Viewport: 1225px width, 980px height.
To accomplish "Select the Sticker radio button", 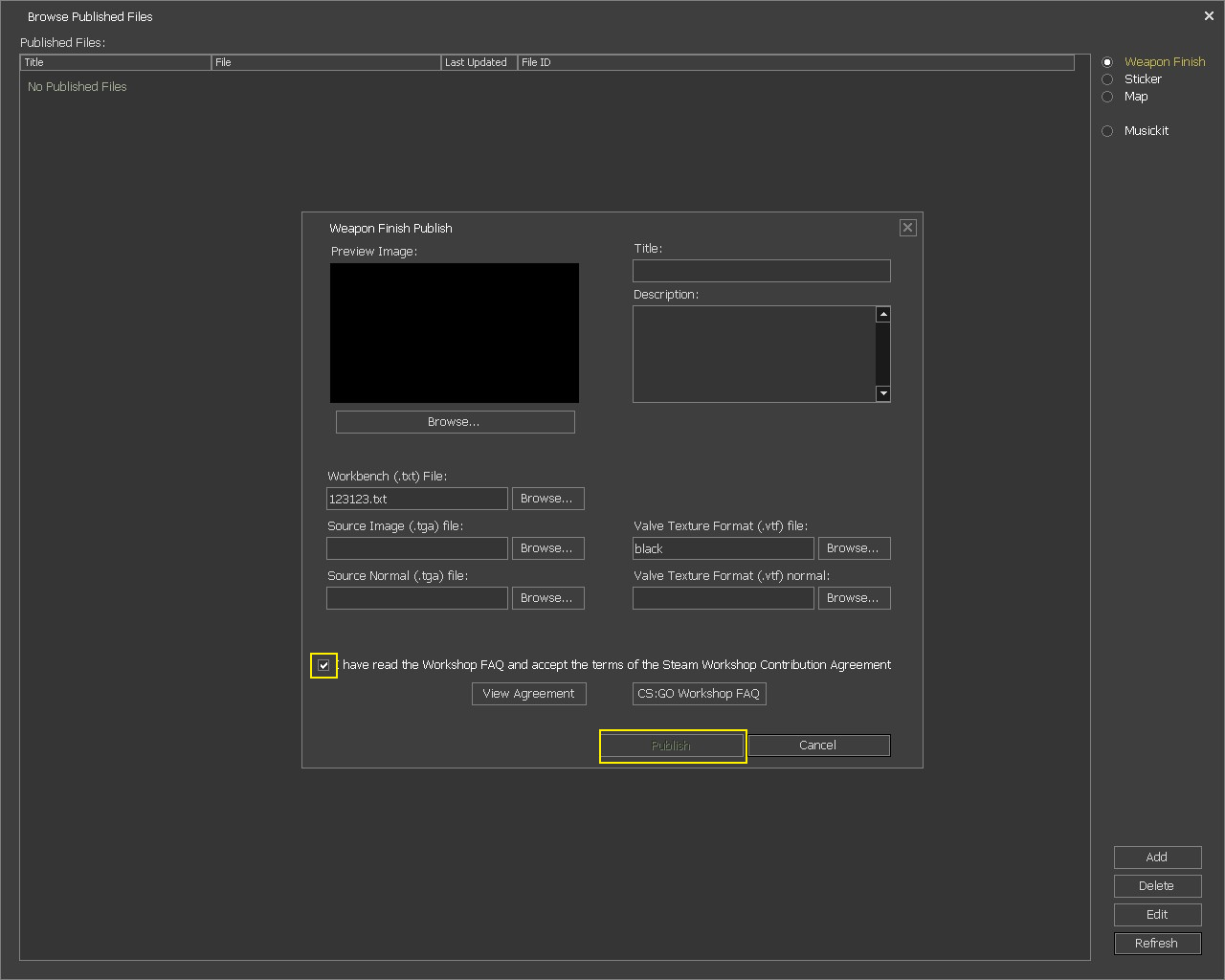I will (1107, 79).
